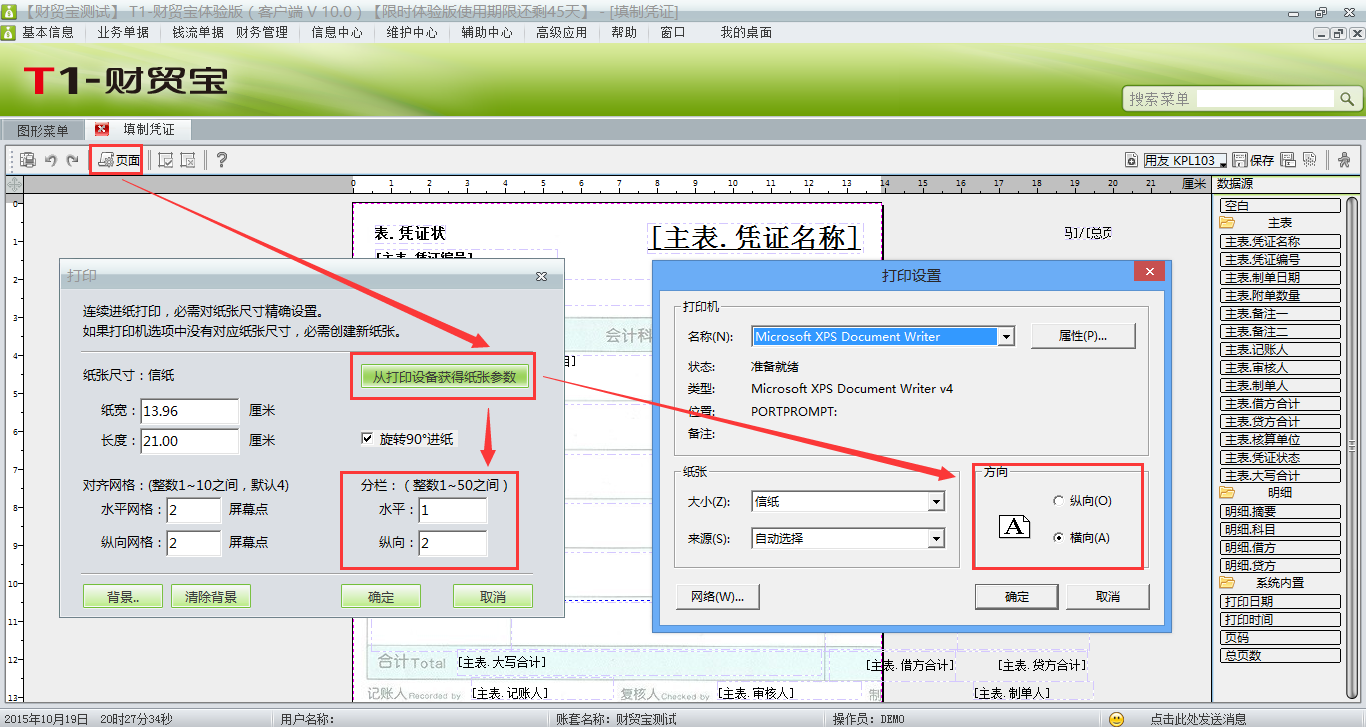
Task: Click the running person exit icon
Action: click(1343, 160)
